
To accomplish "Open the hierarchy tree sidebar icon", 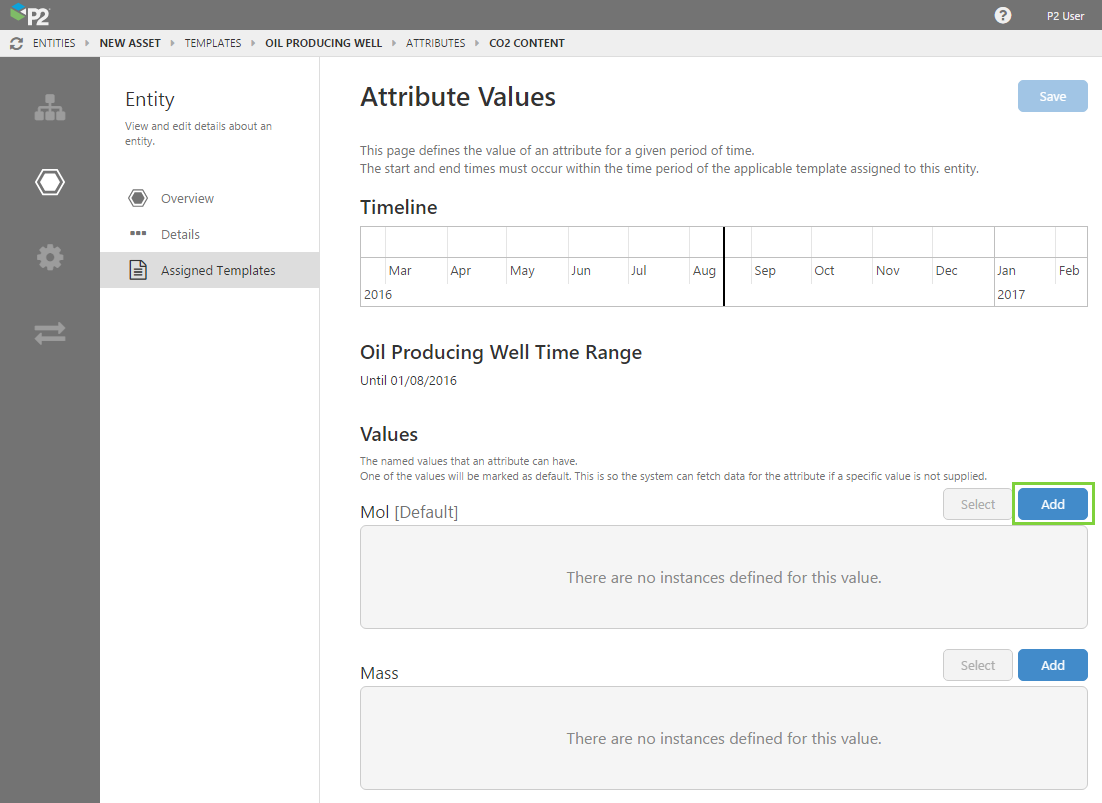I will 50,108.
